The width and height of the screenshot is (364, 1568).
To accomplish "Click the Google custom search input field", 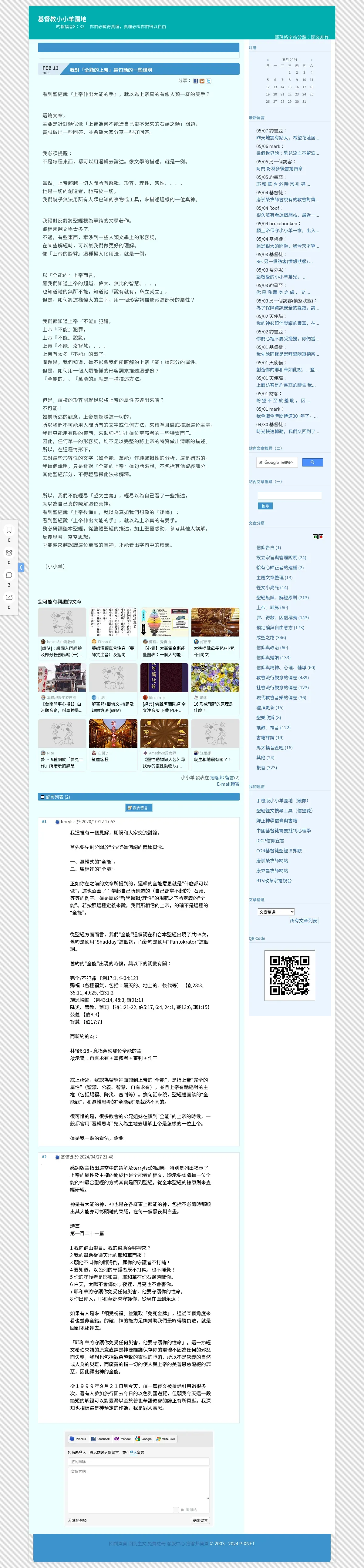I will click(277, 463).
